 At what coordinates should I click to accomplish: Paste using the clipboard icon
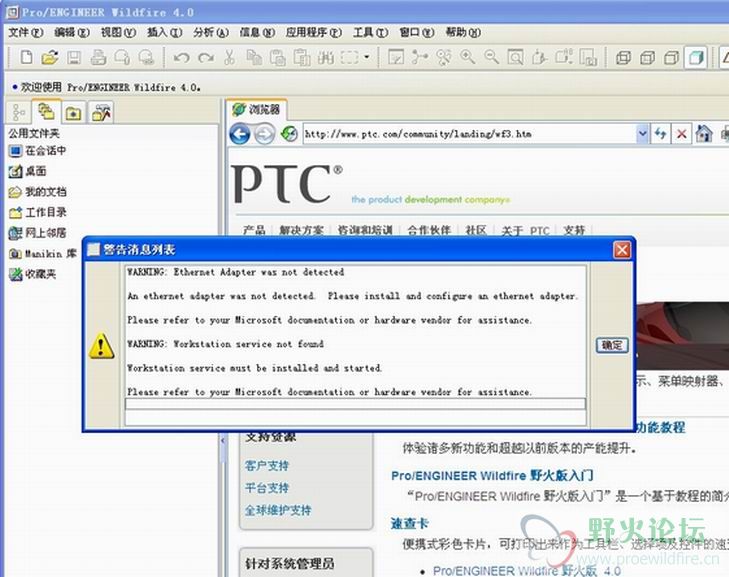(278, 57)
